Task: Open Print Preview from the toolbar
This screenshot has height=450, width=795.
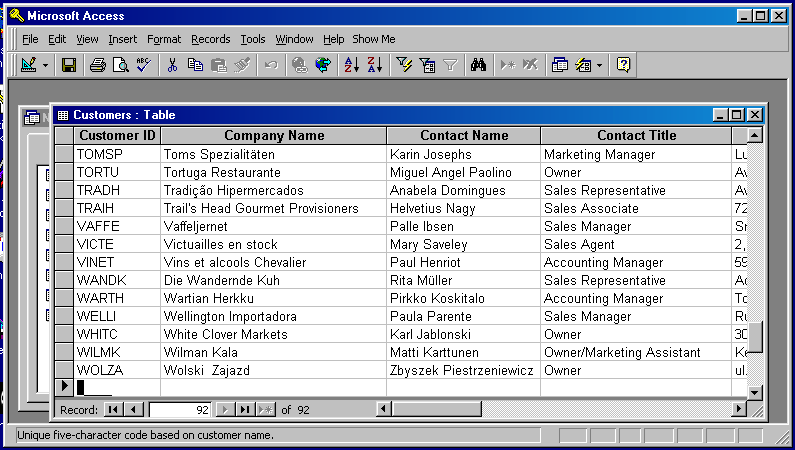Action: coord(120,65)
